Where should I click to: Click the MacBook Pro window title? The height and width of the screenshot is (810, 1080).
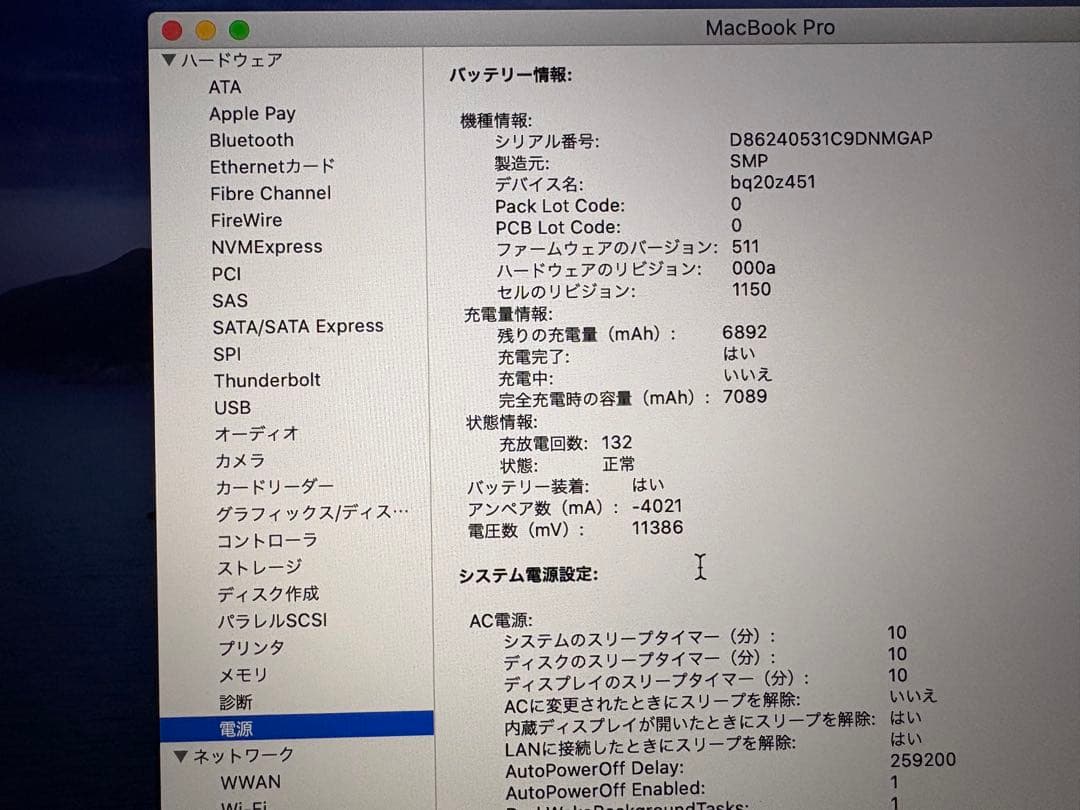(x=770, y=28)
